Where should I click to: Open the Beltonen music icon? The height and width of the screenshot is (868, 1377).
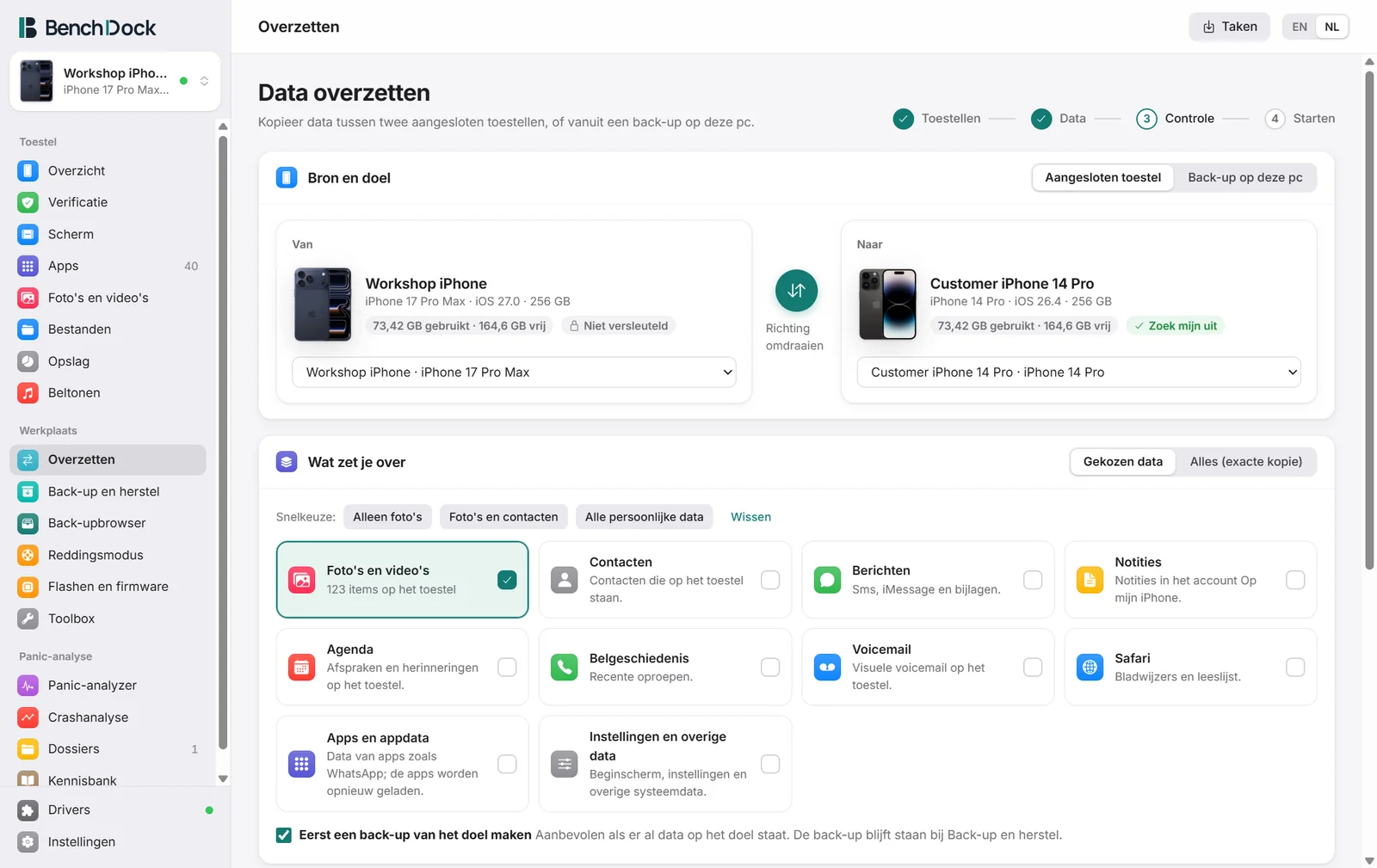coord(28,393)
